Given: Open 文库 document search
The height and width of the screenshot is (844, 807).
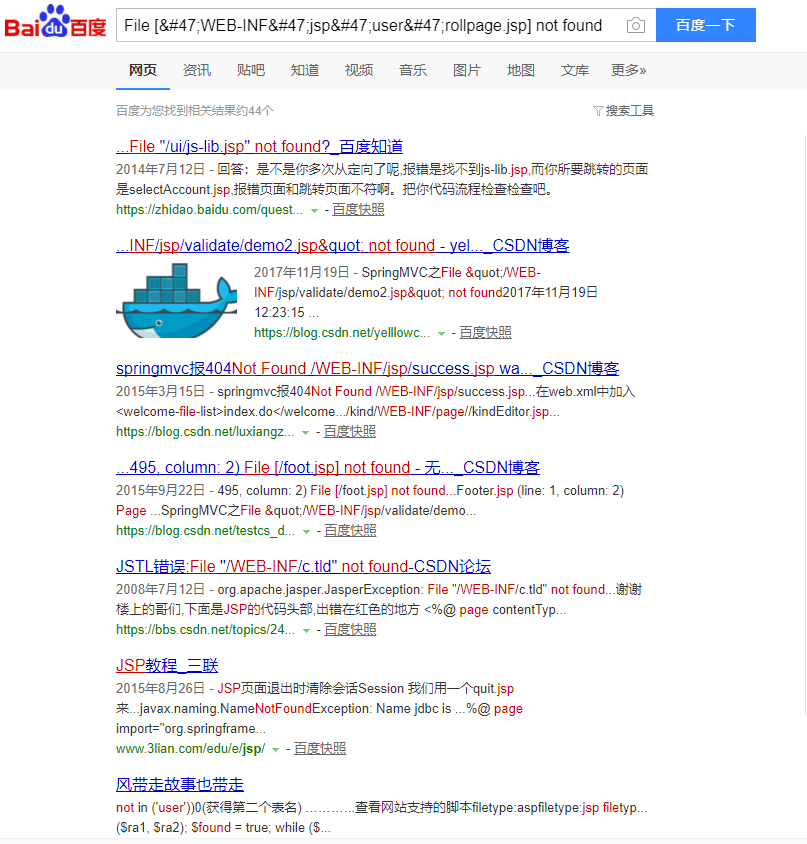Looking at the screenshot, I should (x=573, y=71).
